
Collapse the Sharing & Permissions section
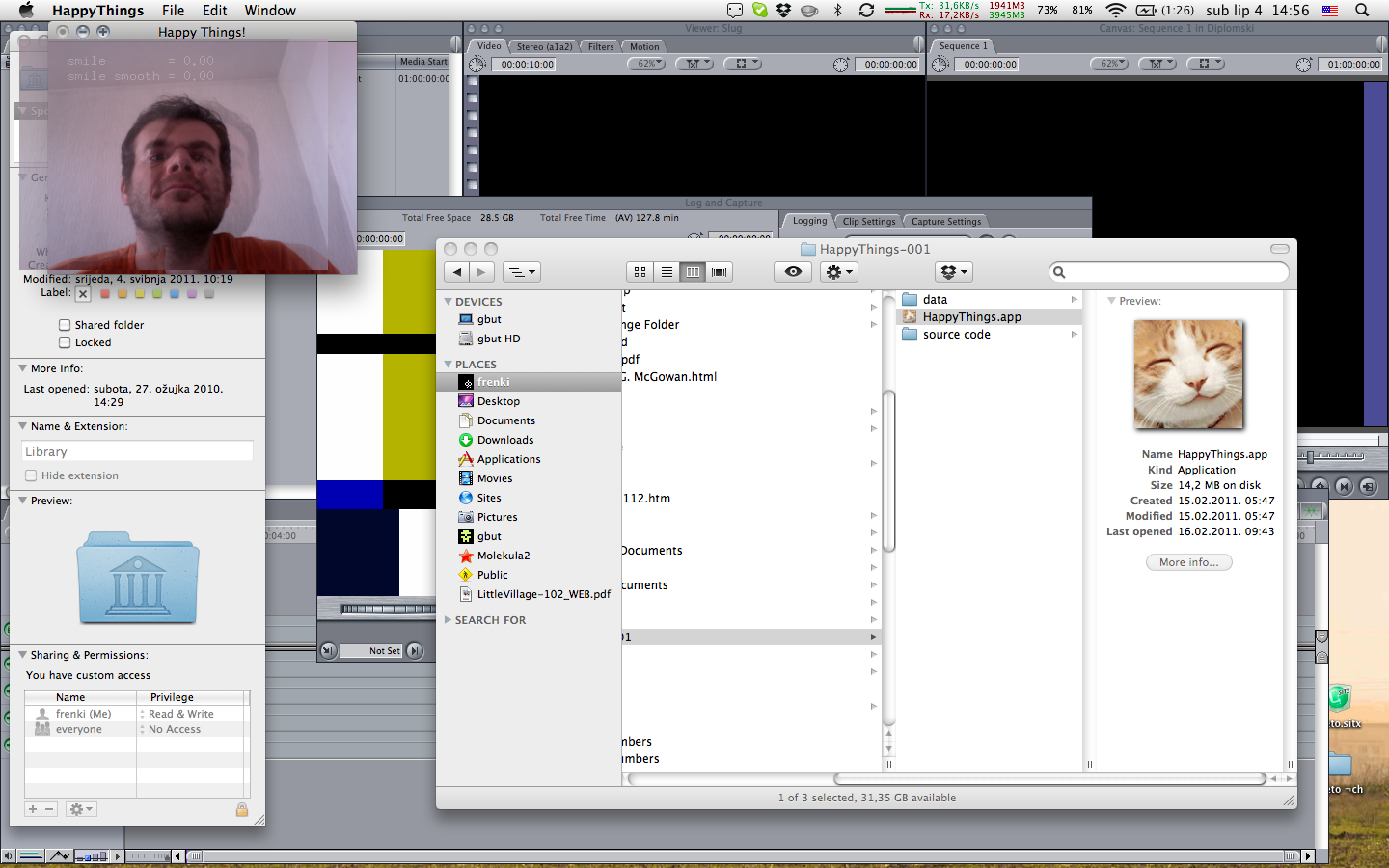point(22,655)
